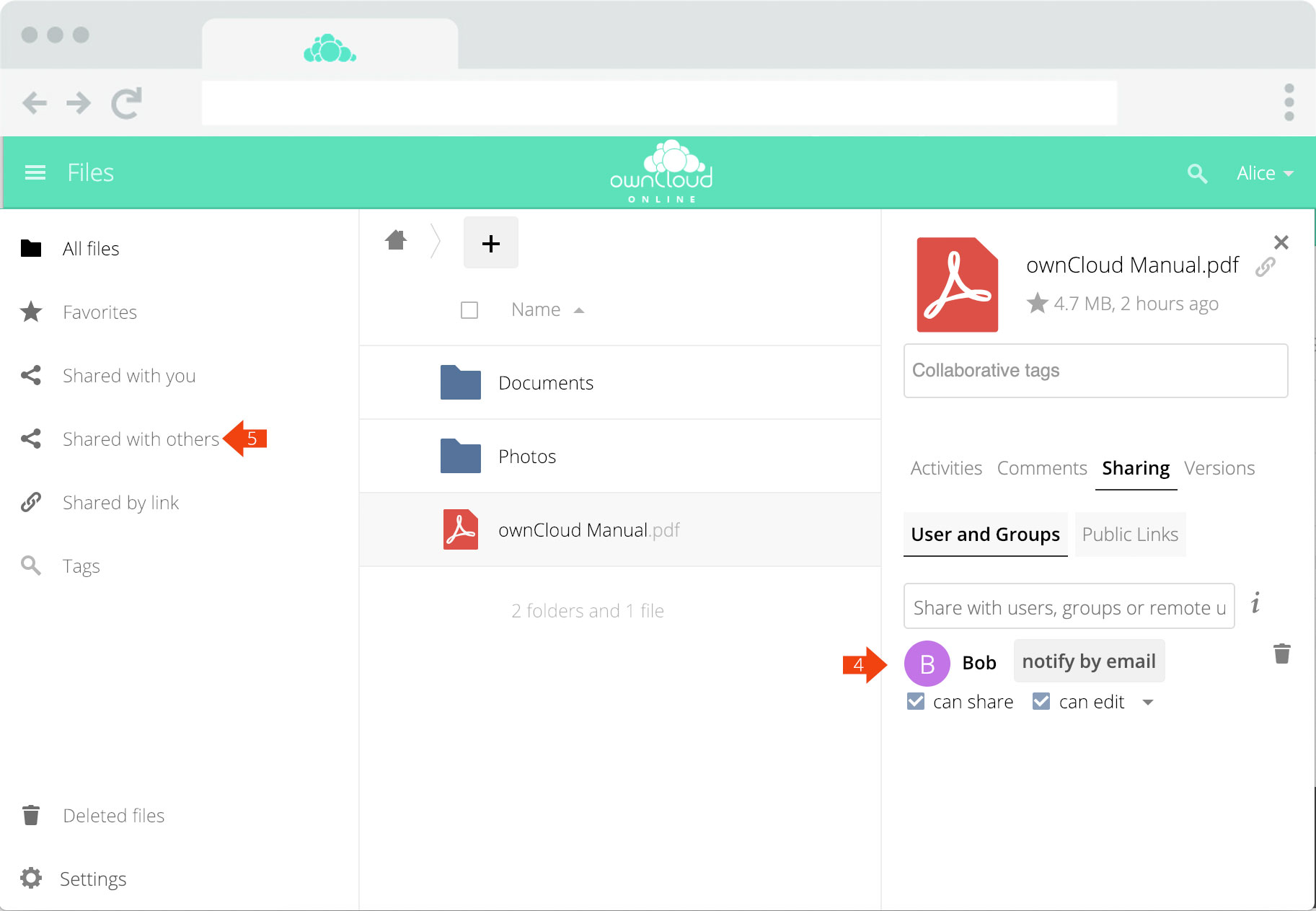1316x911 pixels.
Task: Tick the select-all files checkbox
Action: tap(469, 310)
